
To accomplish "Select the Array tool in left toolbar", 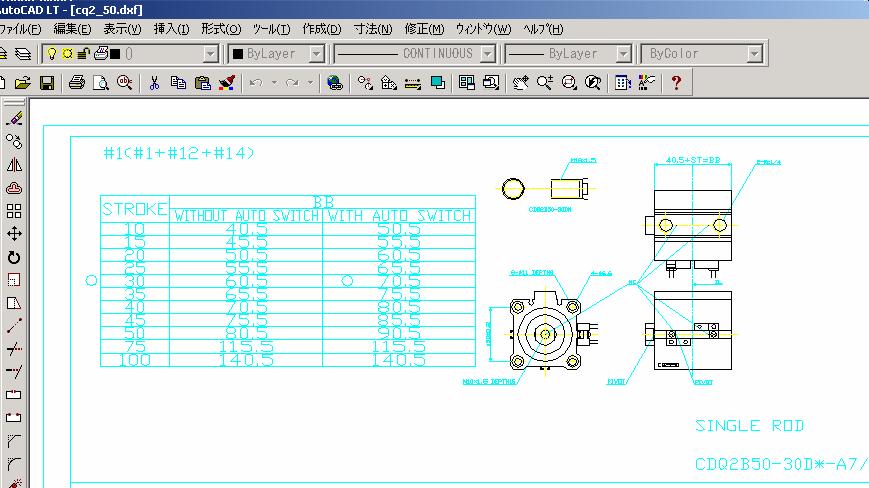I will tap(14, 211).
